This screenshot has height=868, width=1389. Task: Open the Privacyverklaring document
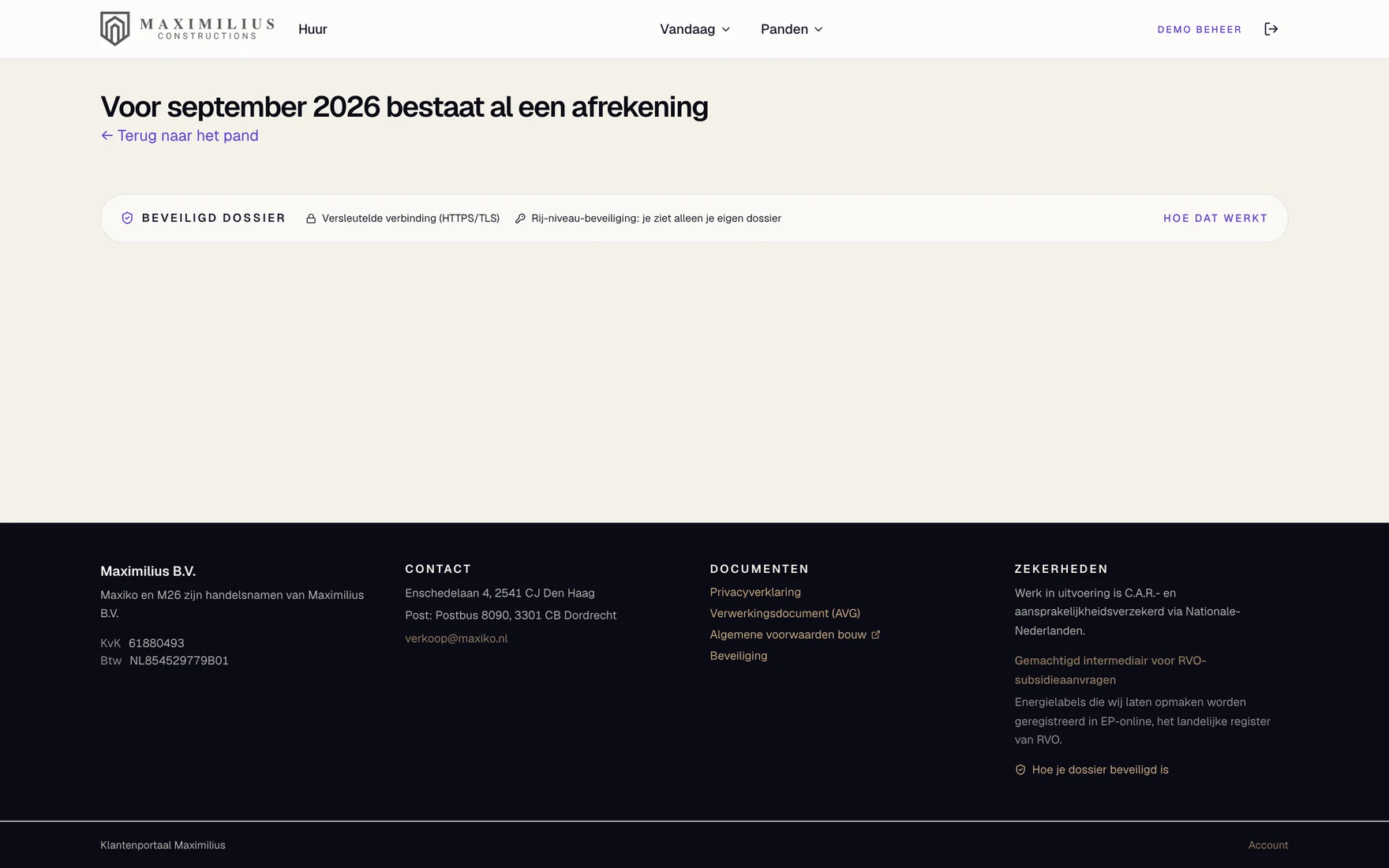[755, 592]
